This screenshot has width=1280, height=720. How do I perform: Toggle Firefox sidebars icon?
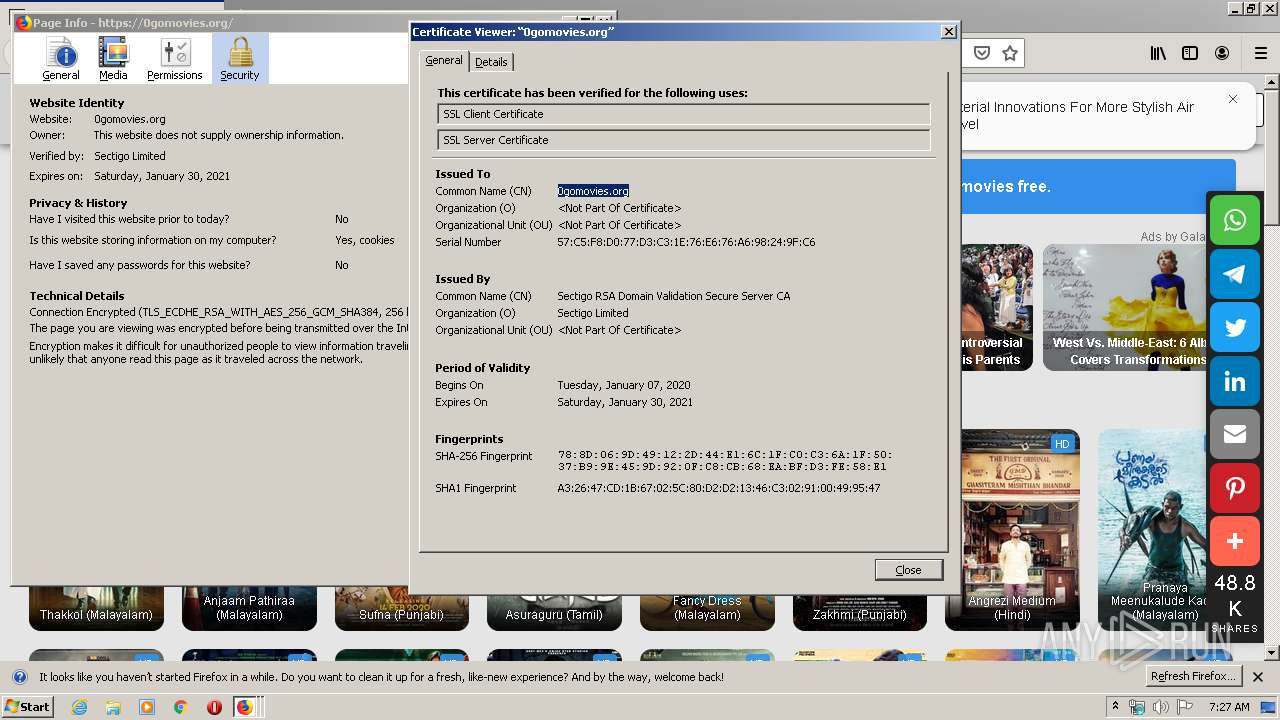(1190, 53)
